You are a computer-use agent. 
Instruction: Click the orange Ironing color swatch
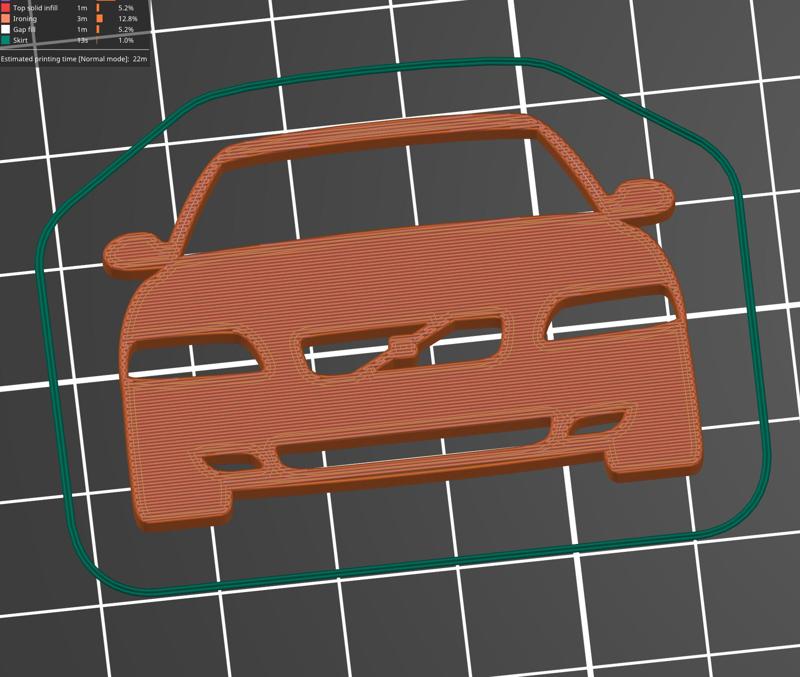[4, 18]
